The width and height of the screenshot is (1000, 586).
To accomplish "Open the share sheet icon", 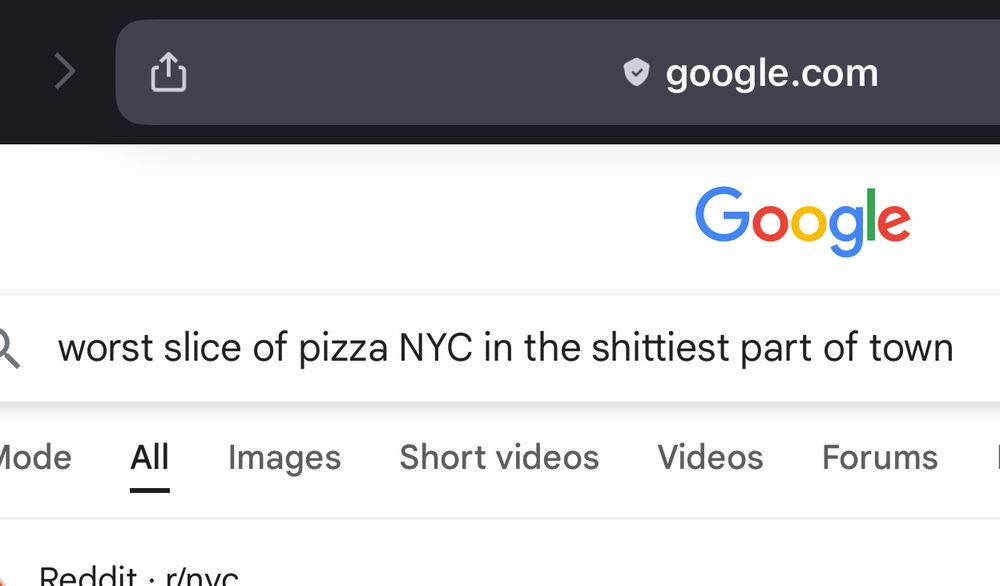I will pyautogui.click(x=168, y=71).
